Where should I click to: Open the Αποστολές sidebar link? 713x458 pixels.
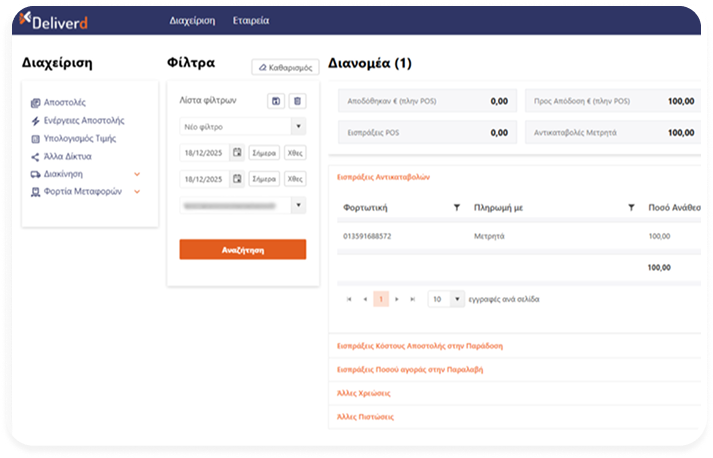click(x=65, y=103)
